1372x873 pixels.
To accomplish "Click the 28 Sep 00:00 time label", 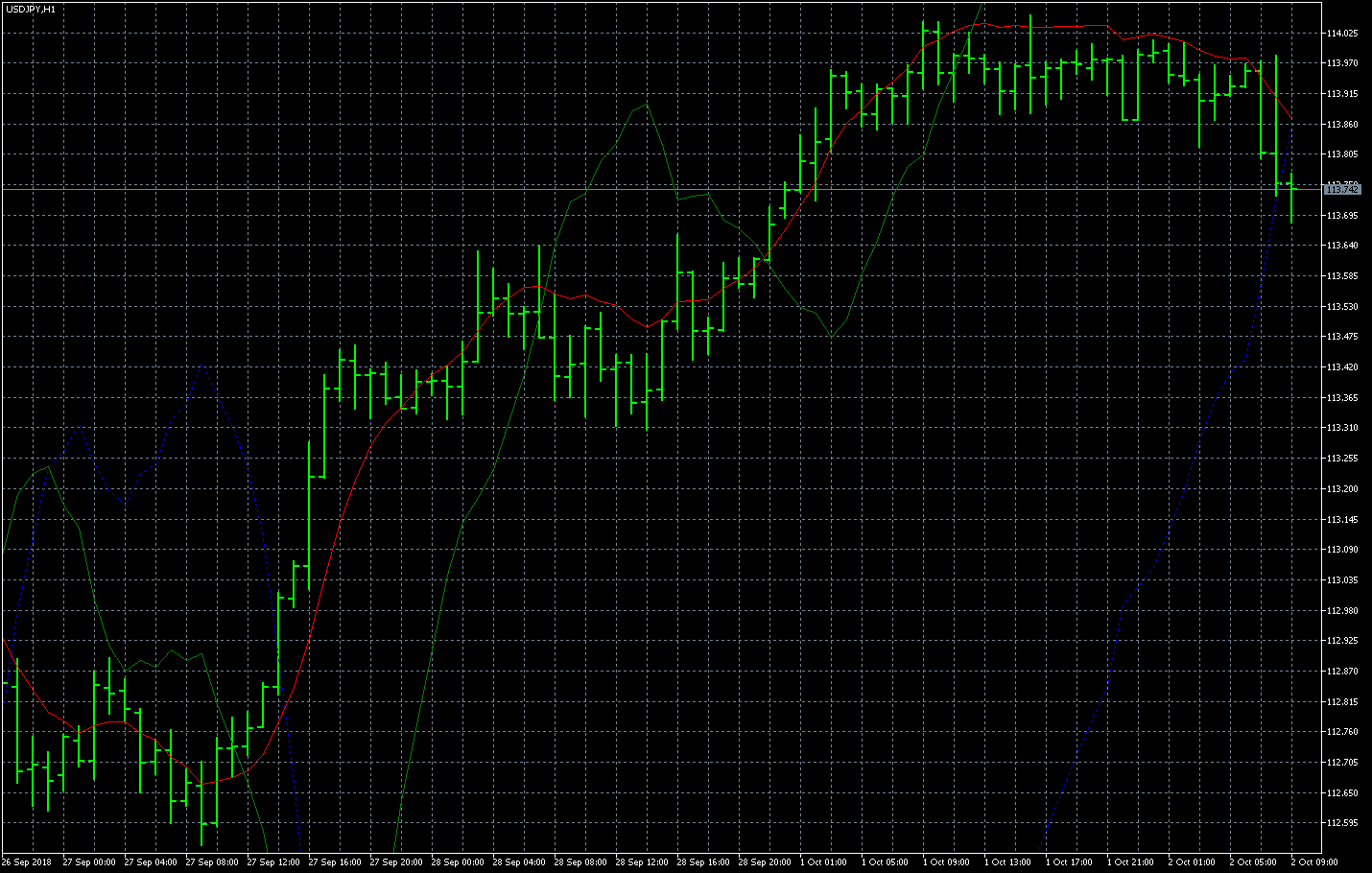I will tap(458, 862).
